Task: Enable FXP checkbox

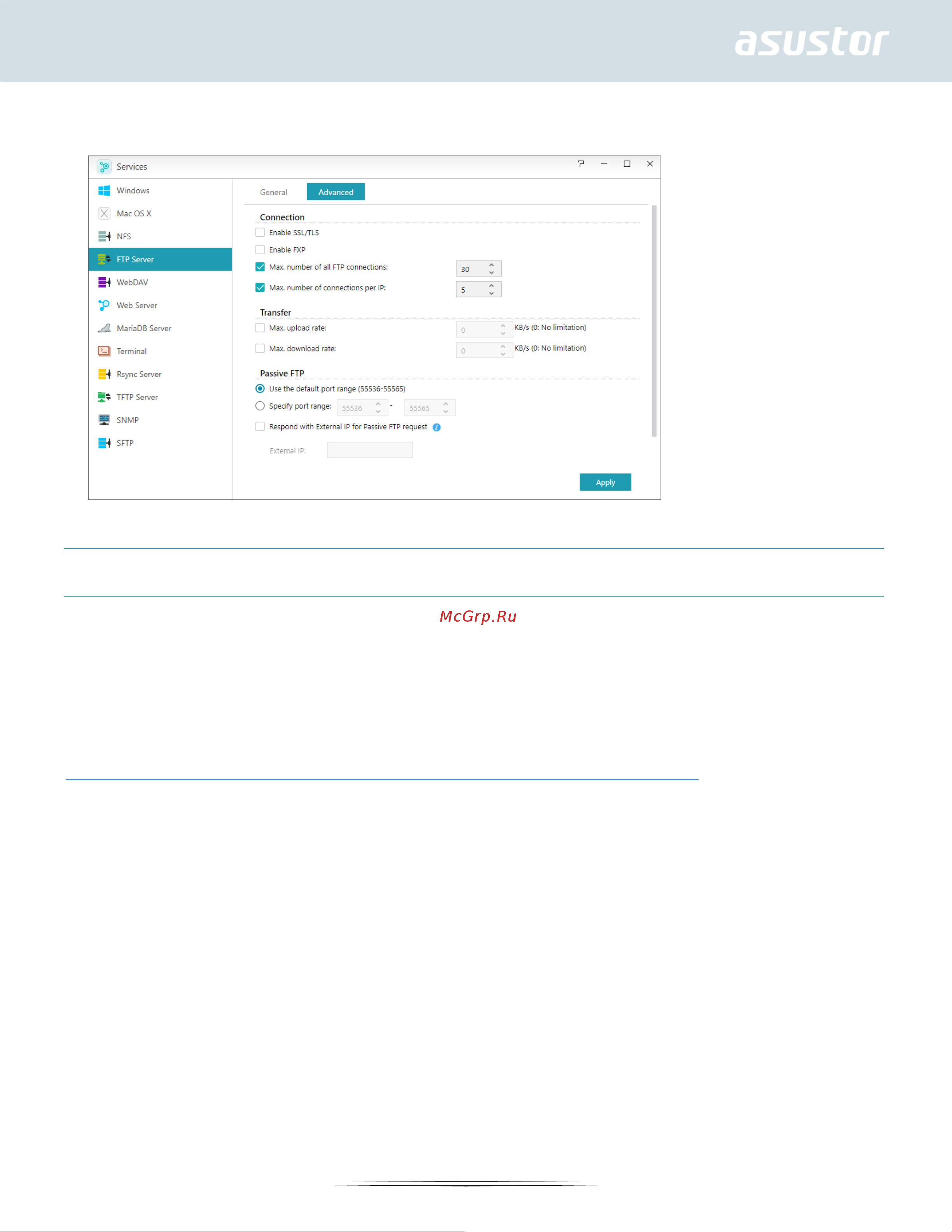Action: 260,250
